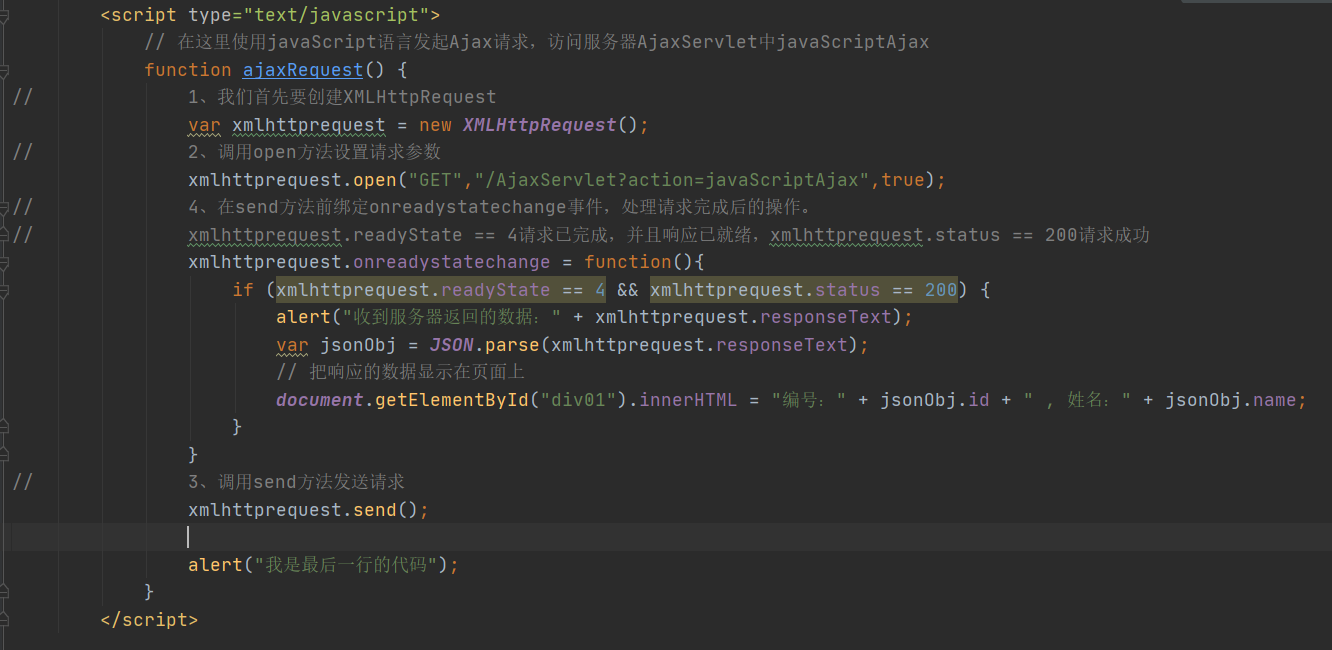Click the comment '3、调用send方法发送请求'
Image resolution: width=1332 pixels, height=650 pixels.
pyautogui.click(x=296, y=482)
